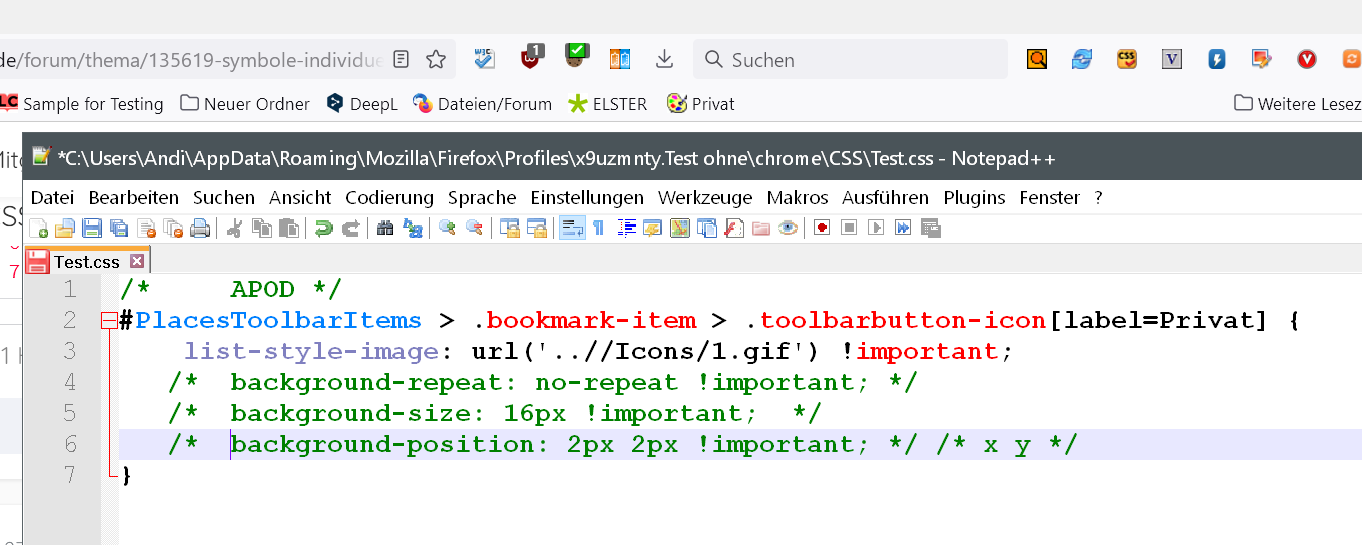
Task: Click the Privat bookmark in bookmarks toolbar
Action: [701, 104]
